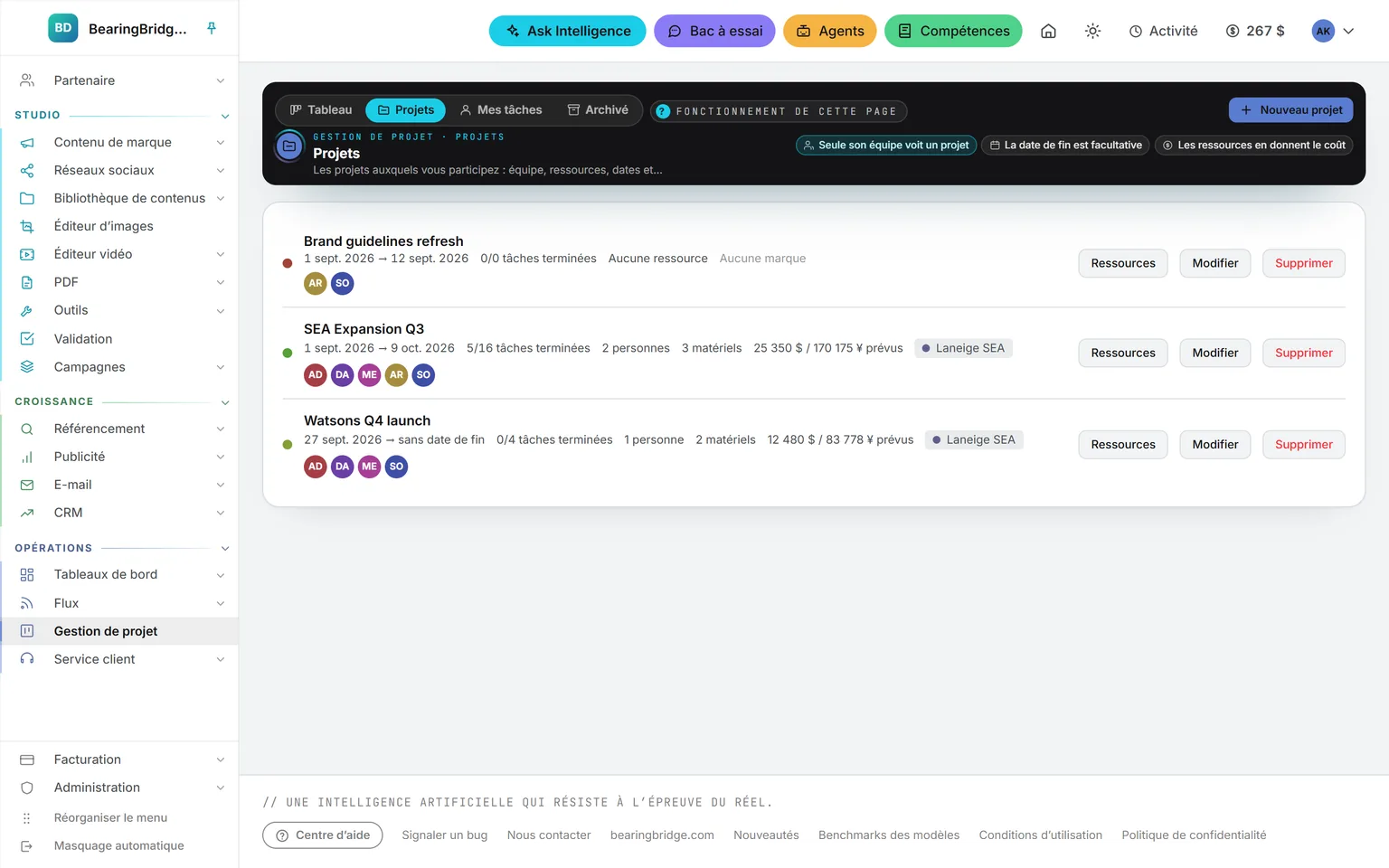Select the Projets tab
1389x868 pixels.
pyautogui.click(x=405, y=110)
